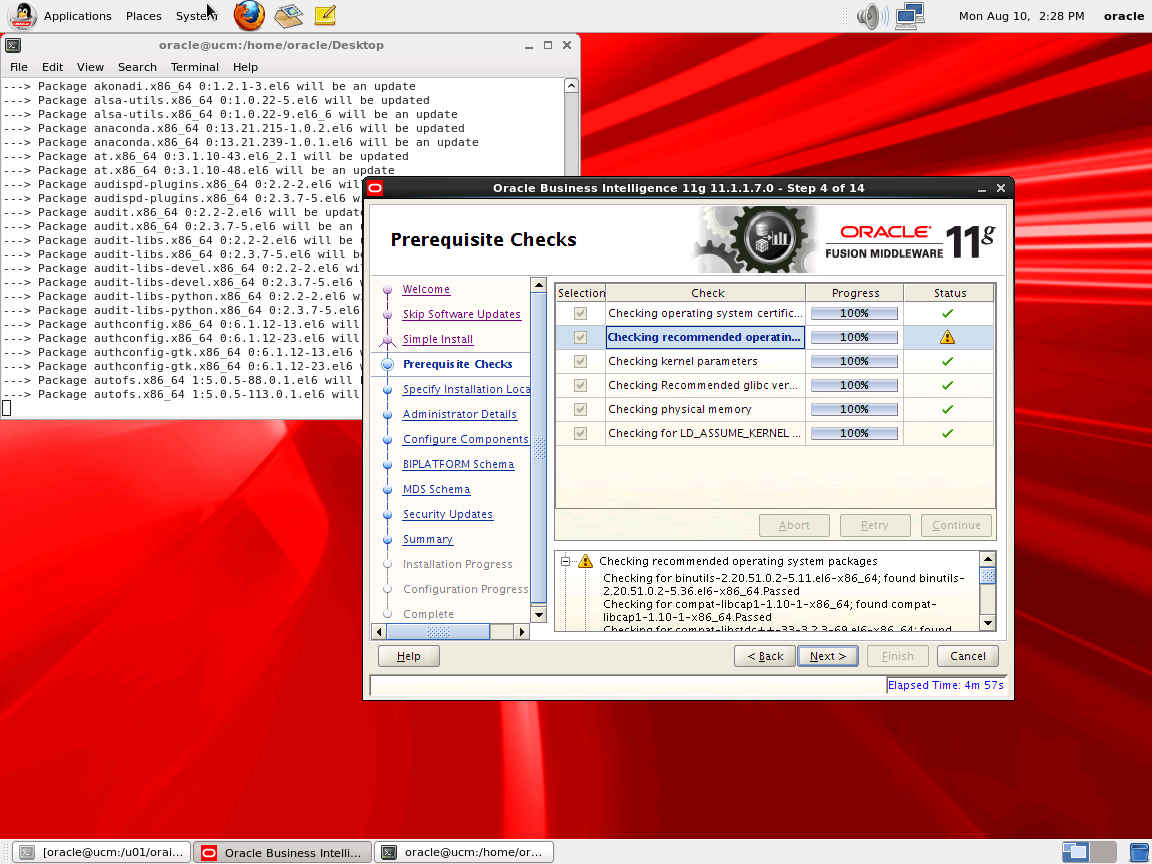Click the clock showing Mon Aug 10
Image resolution: width=1152 pixels, height=864 pixels.
click(1021, 16)
